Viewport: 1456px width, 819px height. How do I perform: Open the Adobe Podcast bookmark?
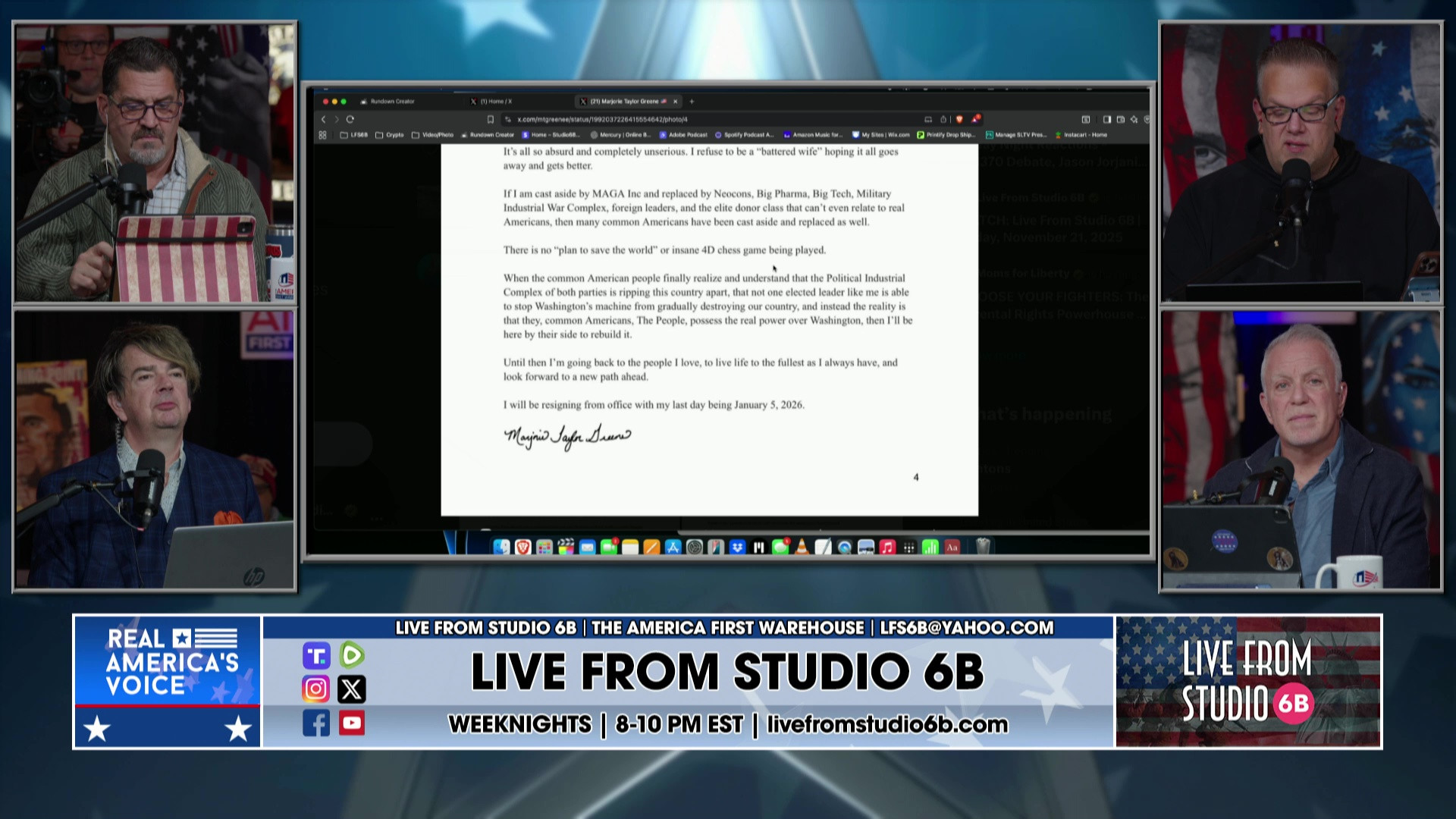click(690, 134)
